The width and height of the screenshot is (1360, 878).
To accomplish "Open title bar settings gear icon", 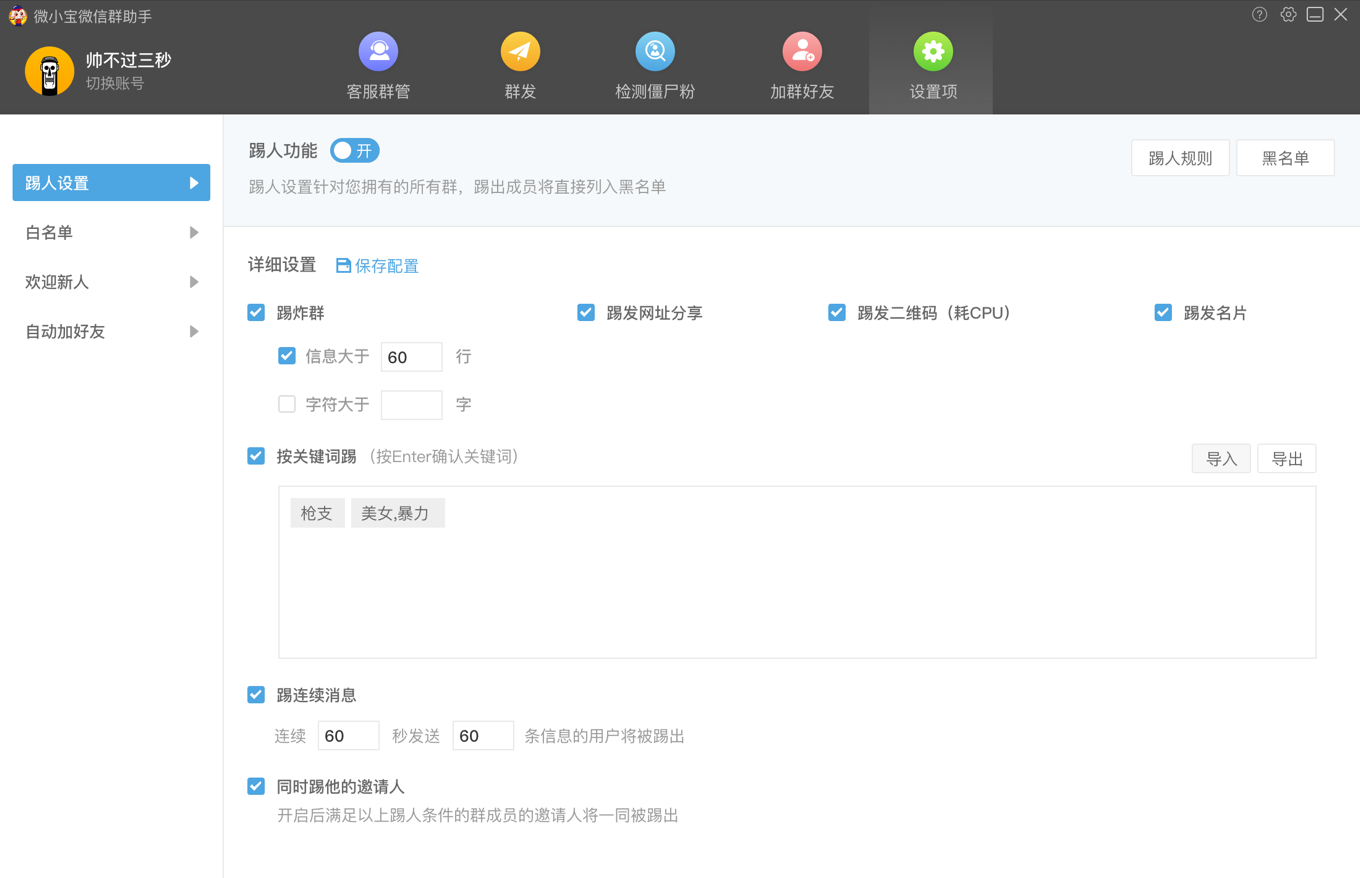I will point(1288,14).
